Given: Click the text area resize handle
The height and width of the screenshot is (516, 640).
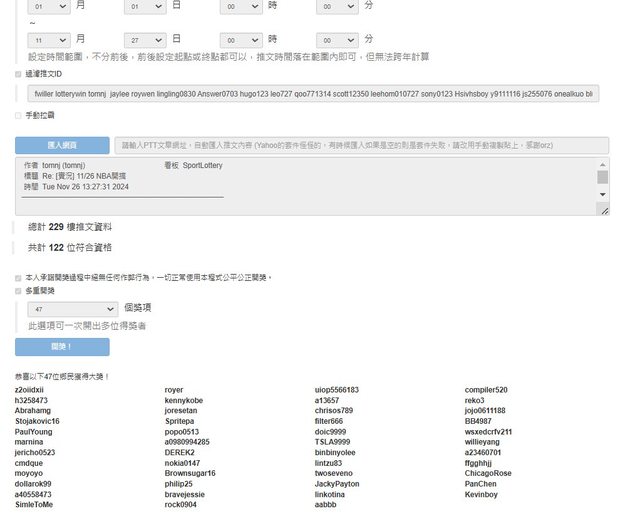Looking at the screenshot, I should pos(604,211).
